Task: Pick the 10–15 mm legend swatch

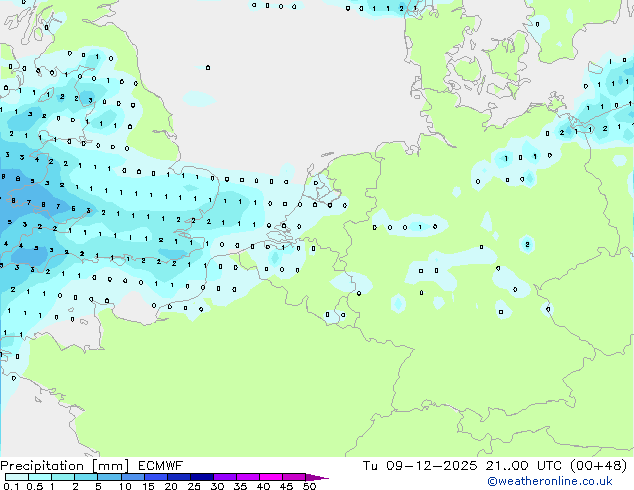Action: tap(132, 477)
